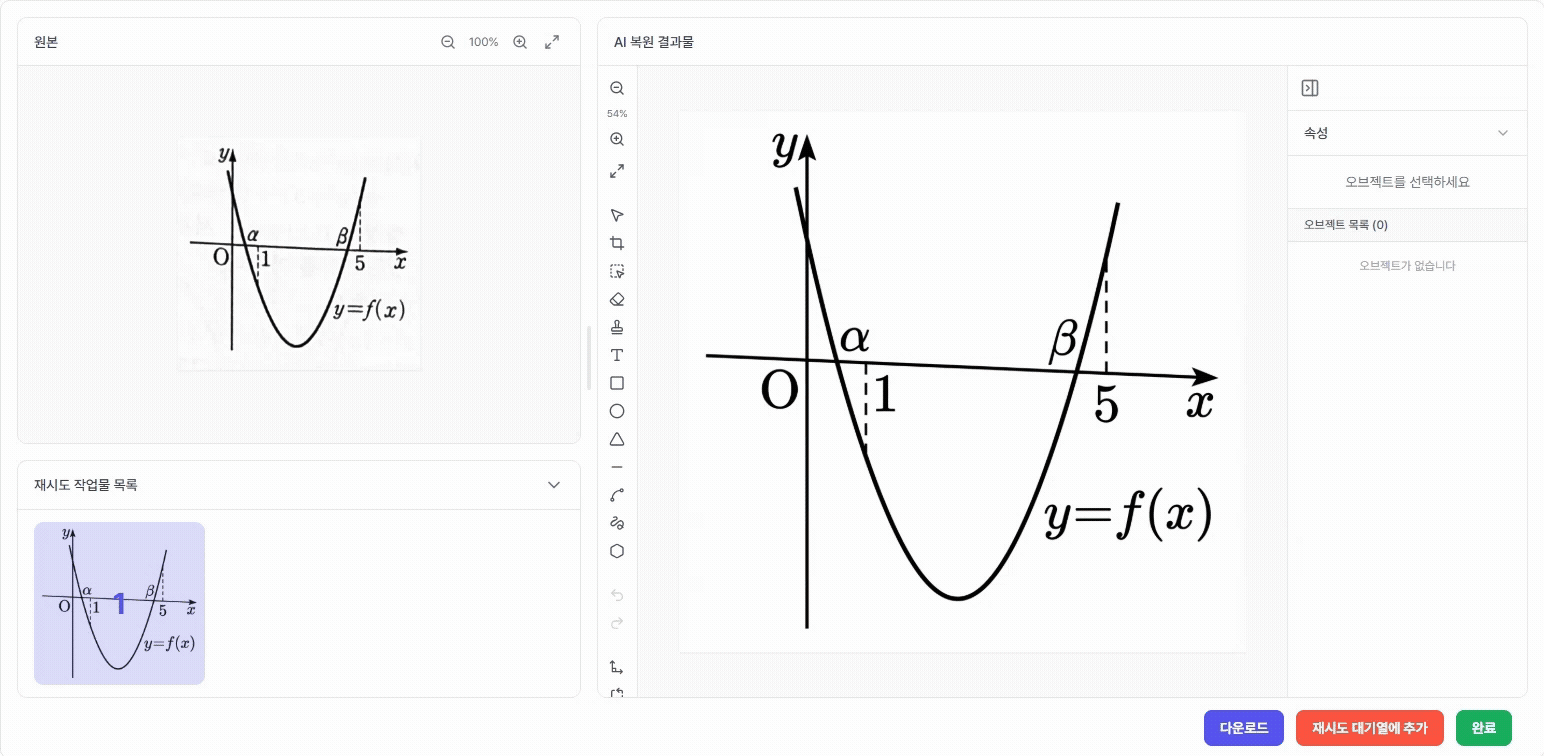Expand the original image to fullscreen

pos(552,42)
